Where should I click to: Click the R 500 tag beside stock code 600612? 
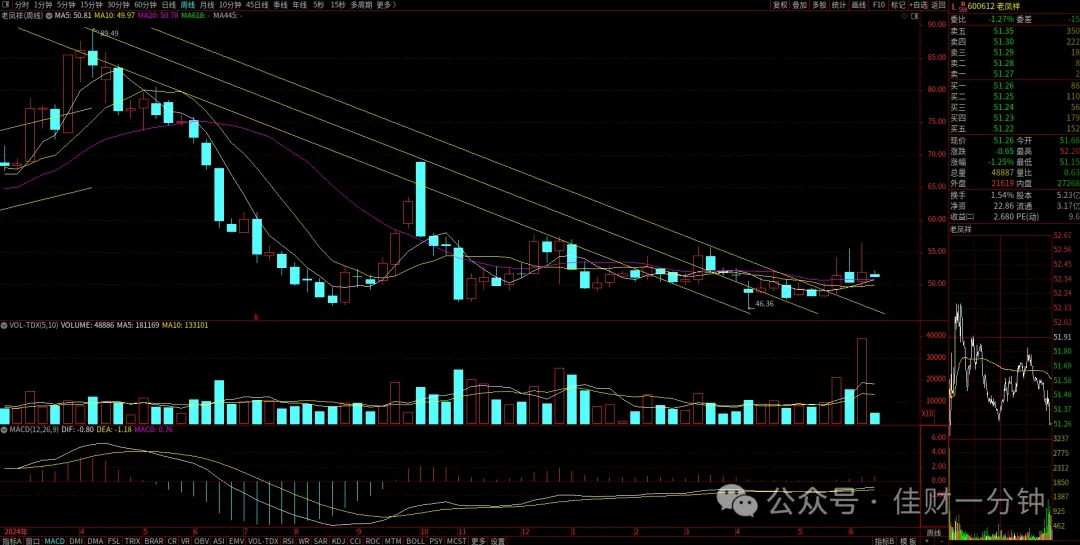tap(962, 6)
